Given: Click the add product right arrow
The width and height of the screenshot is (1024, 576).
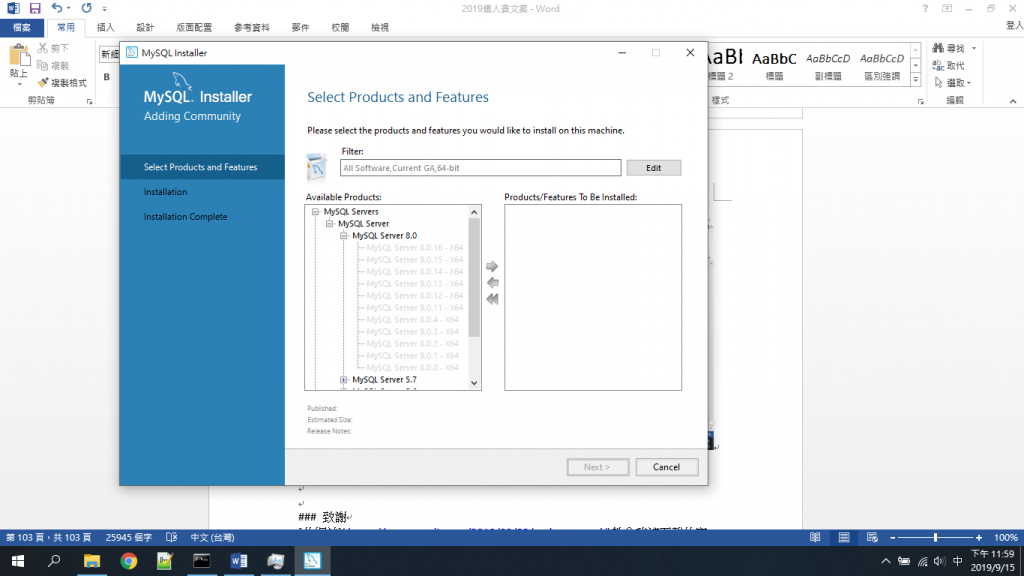Looking at the screenshot, I should pyautogui.click(x=492, y=266).
